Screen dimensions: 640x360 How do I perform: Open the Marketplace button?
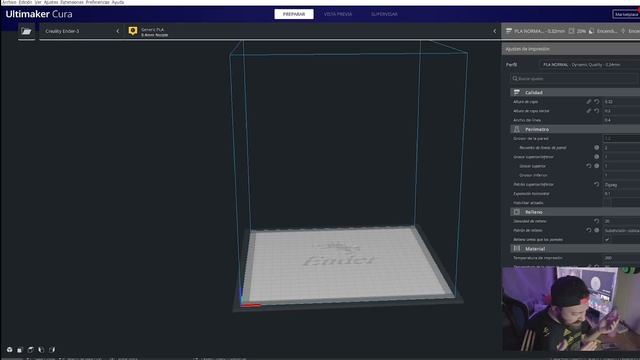626,14
